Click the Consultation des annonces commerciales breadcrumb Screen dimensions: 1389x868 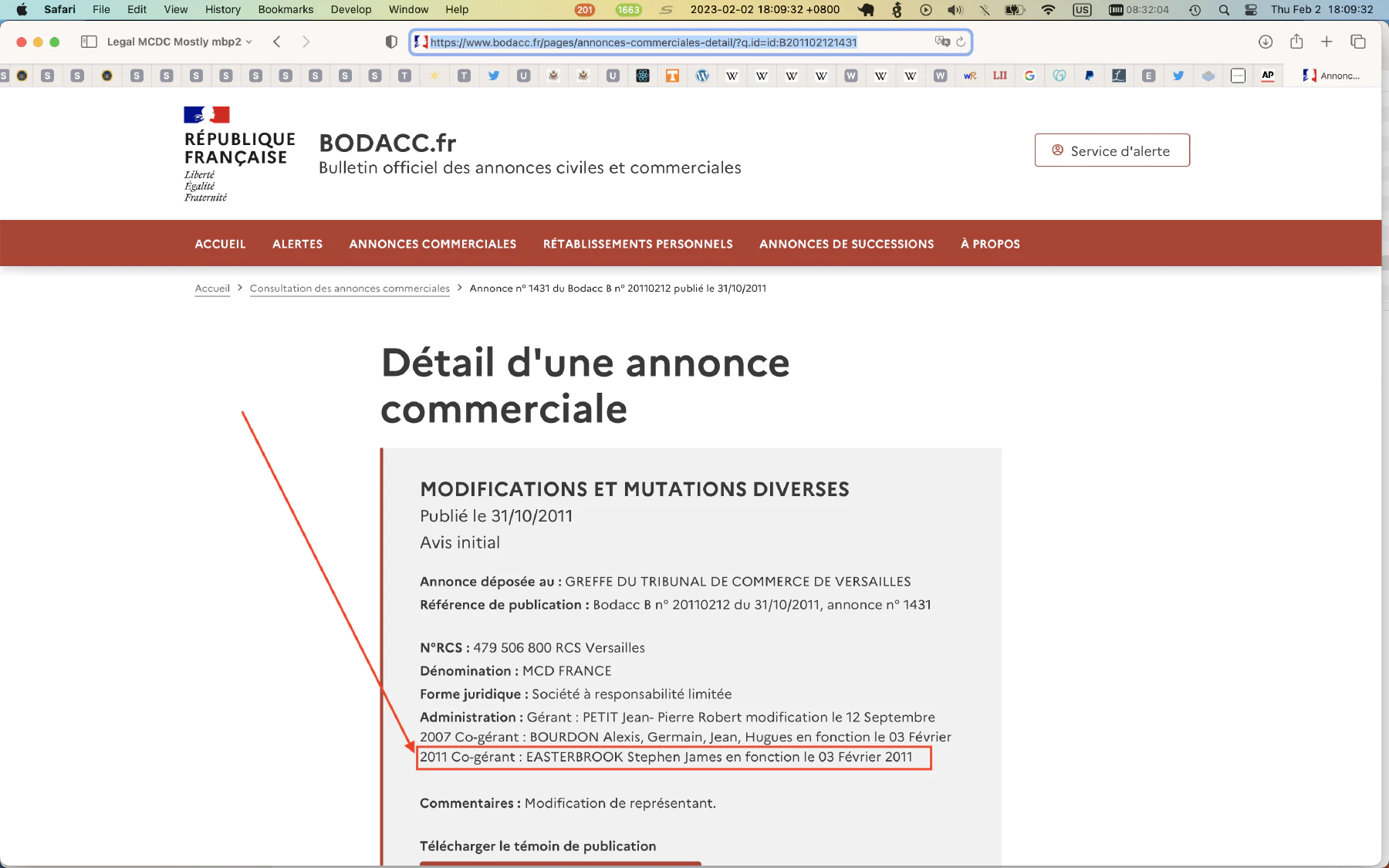point(350,289)
